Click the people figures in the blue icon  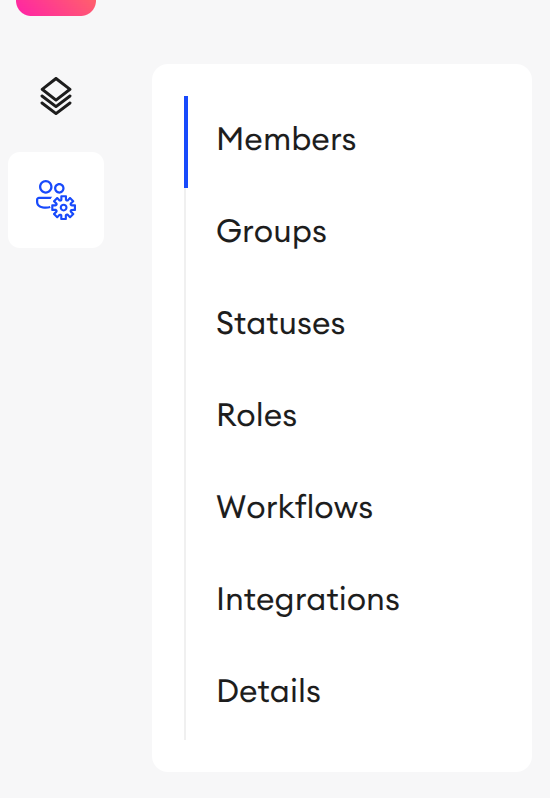point(47,194)
